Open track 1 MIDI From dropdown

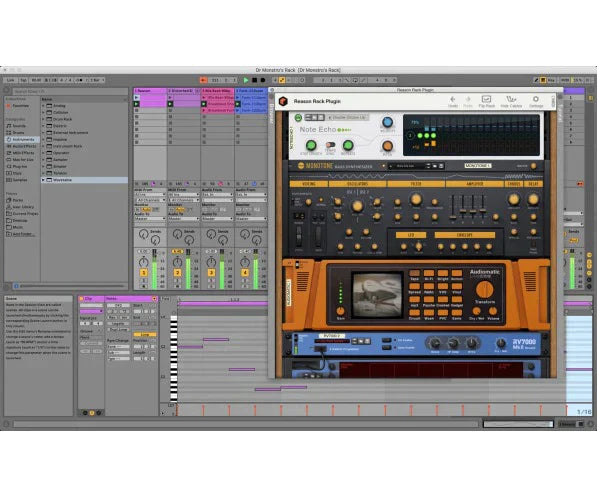click(x=150, y=194)
